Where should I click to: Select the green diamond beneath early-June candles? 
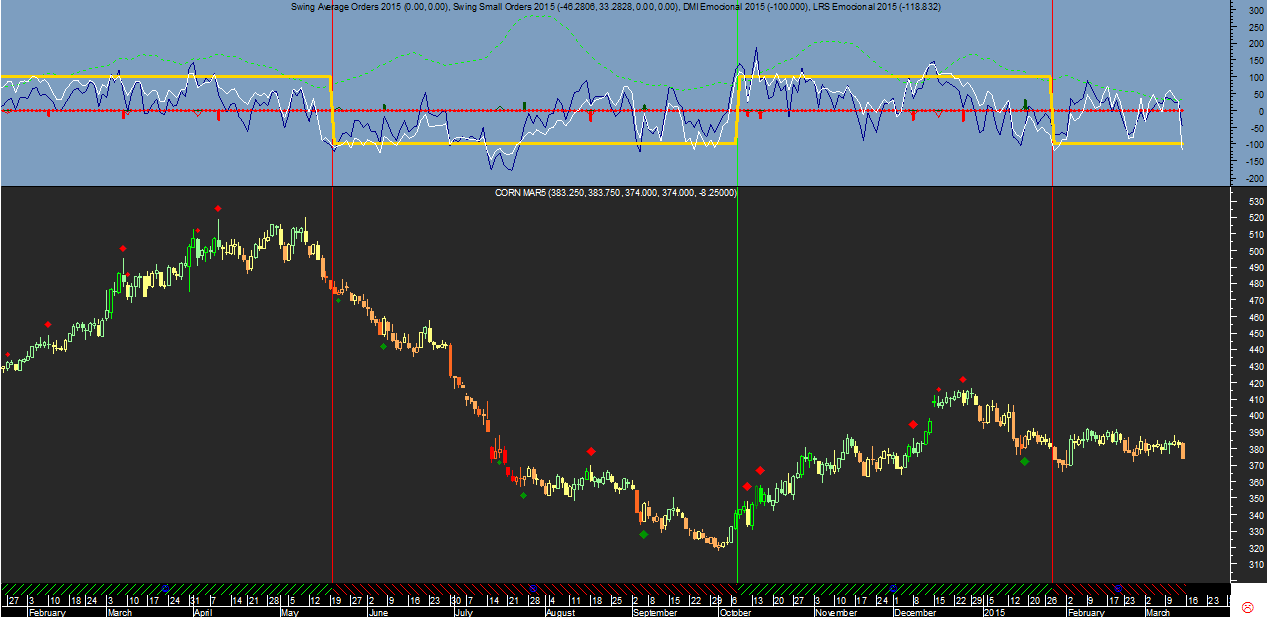click(383, 346)
